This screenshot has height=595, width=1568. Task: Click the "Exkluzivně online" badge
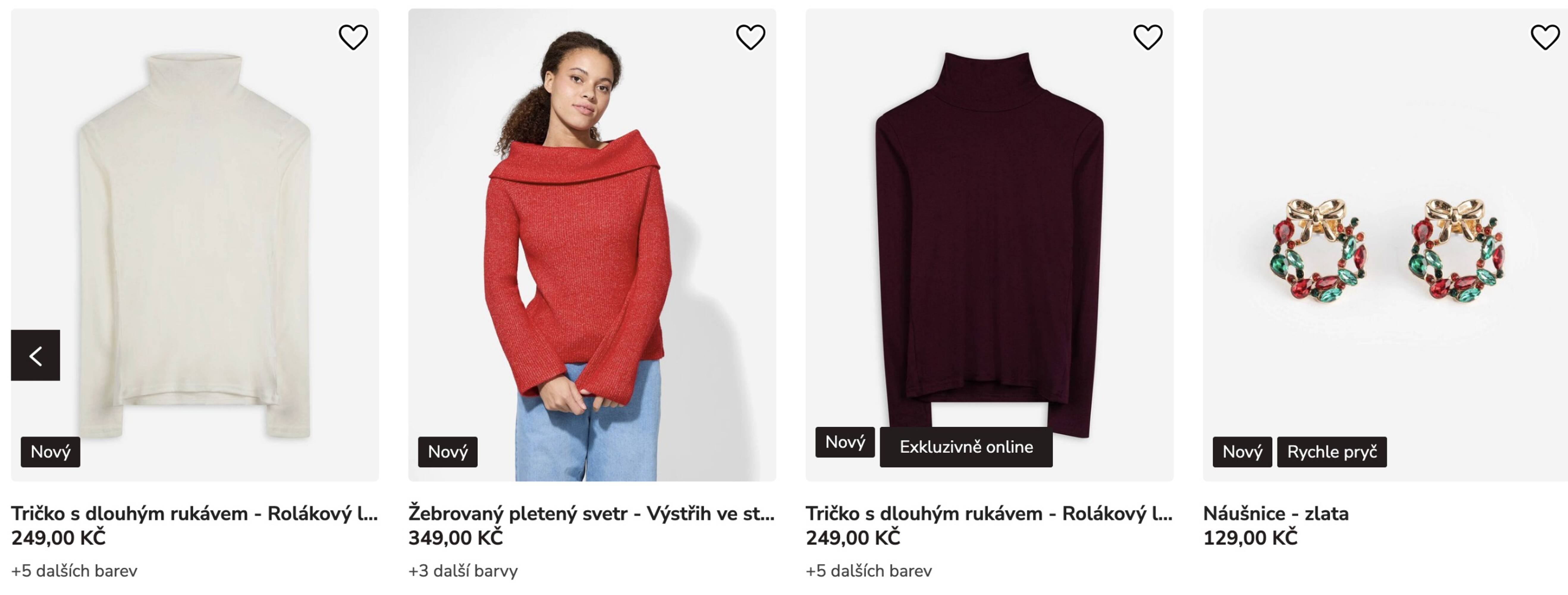(966, 447)
